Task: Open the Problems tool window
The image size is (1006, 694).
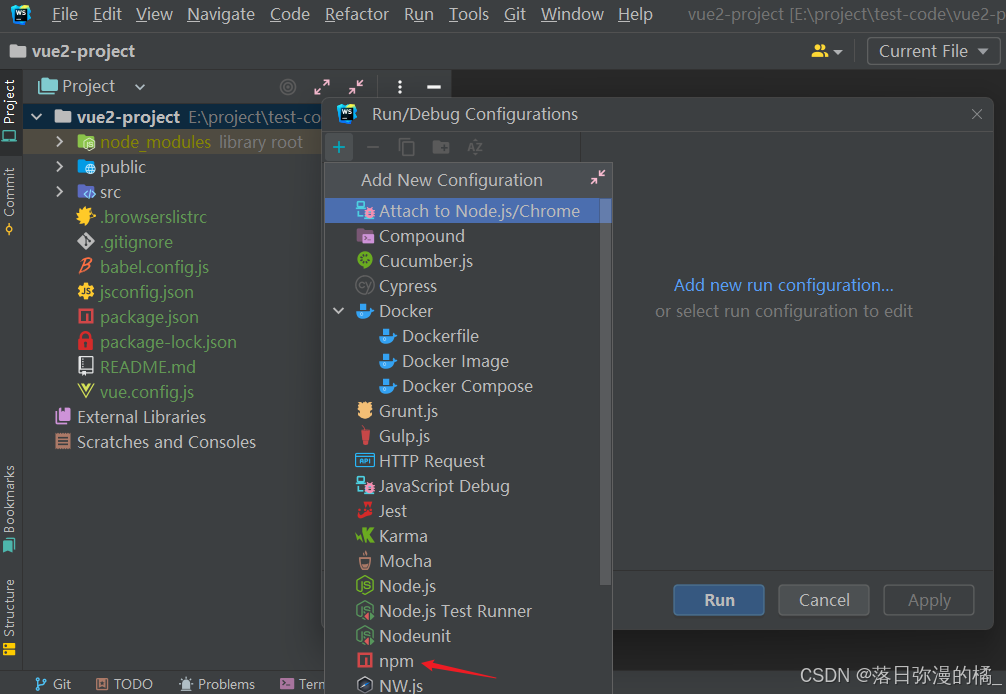Action: point(217,684)
